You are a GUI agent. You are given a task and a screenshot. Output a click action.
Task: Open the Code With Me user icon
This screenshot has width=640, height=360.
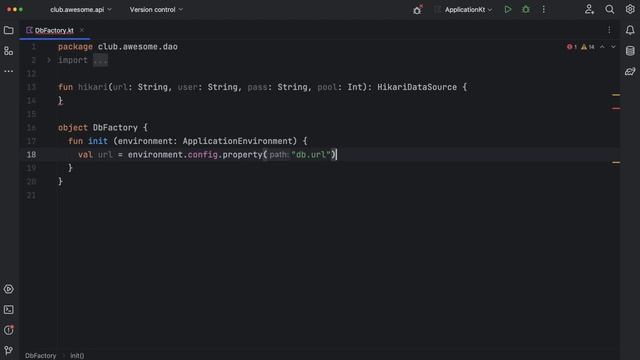589,9
